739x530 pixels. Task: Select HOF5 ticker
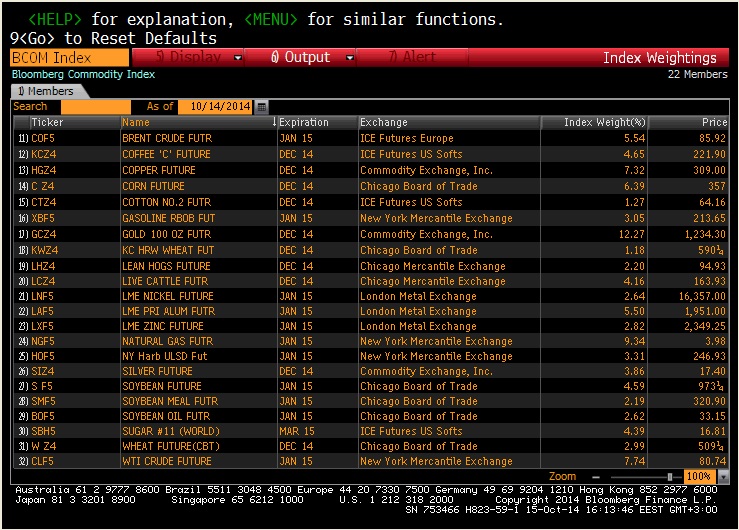43,357
